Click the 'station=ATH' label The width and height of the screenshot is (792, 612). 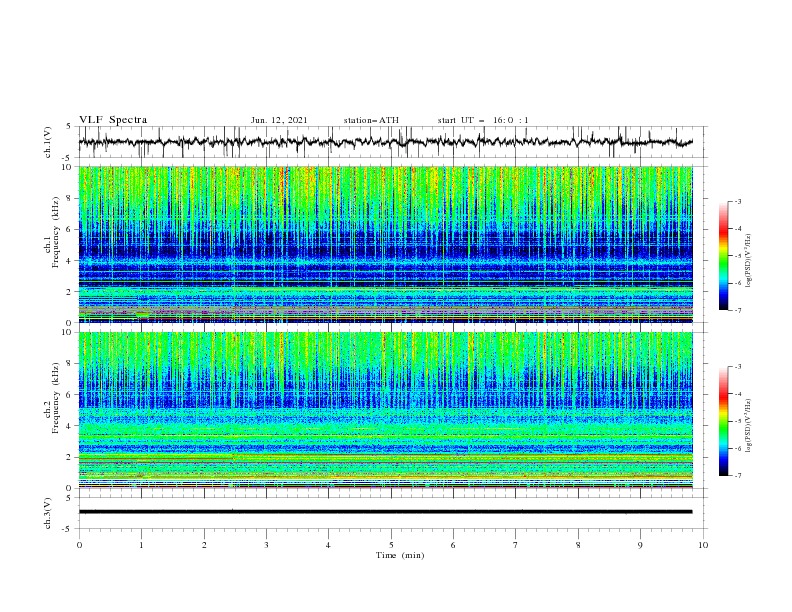[x=371, y=120]
